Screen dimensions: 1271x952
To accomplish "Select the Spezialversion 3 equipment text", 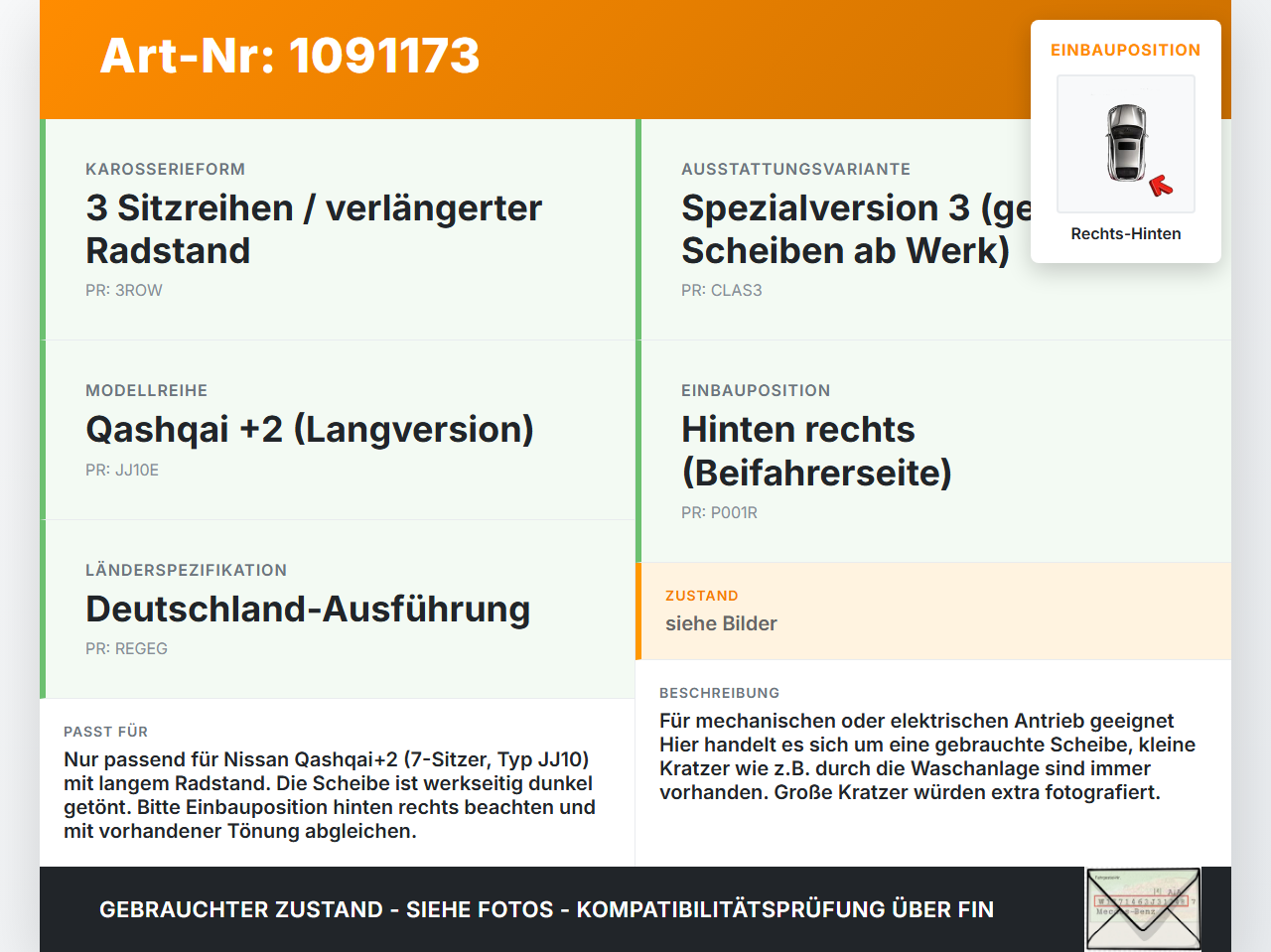I will (857, 229).
